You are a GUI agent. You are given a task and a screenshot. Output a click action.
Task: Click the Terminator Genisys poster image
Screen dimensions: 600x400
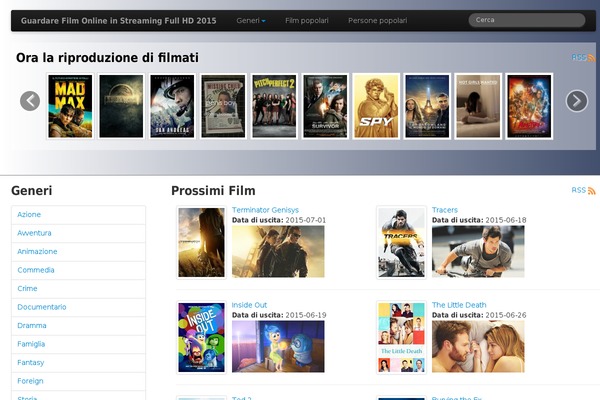coord(201,242)
